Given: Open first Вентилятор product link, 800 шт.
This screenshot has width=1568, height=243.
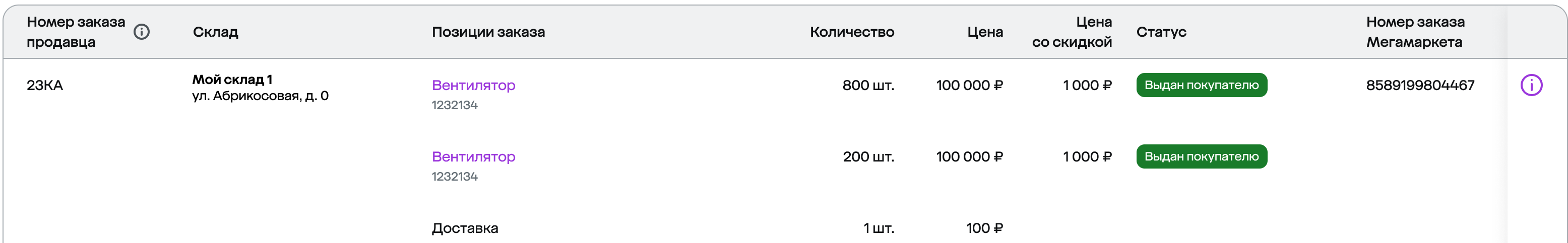Looking at the screenshot, I should point(474,85).
